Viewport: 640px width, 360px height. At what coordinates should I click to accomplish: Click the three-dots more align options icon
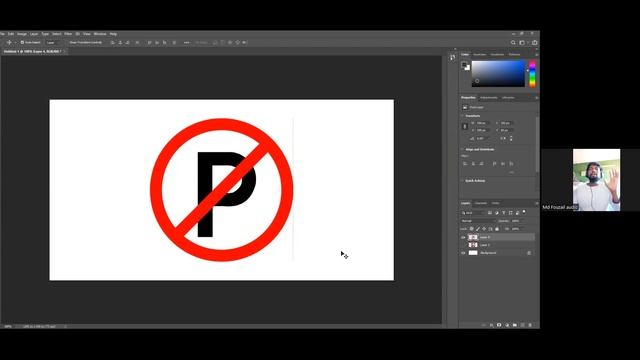click(187, 42)
